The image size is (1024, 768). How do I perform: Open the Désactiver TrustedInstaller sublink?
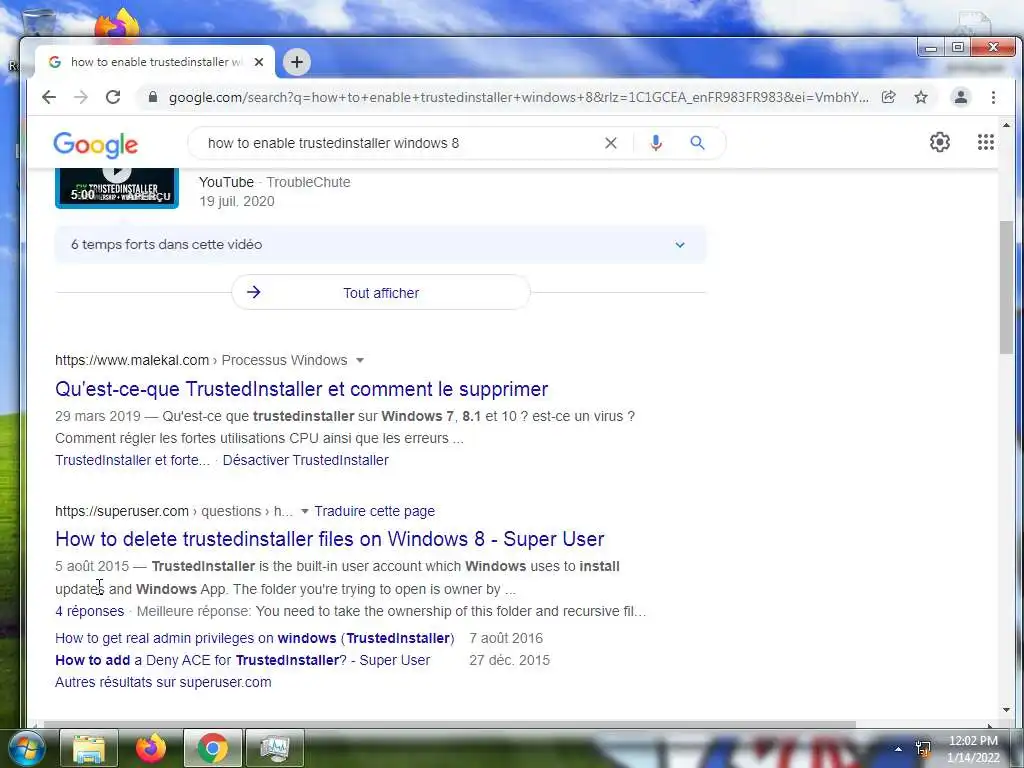(x=306, y=460)
